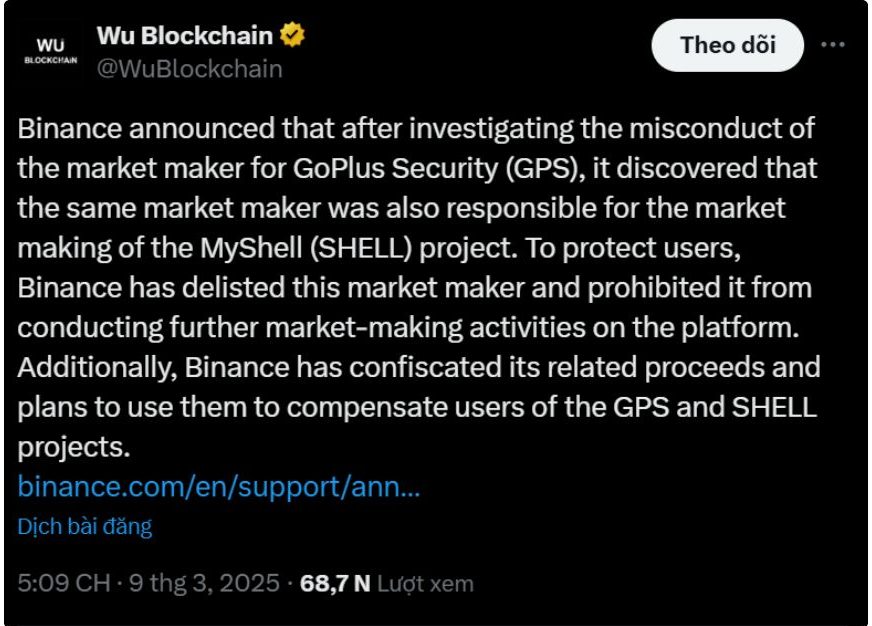The height and width of the screenshot is (626, 872).
Task: Open the Wu Blockchain profile avatar
Action: pos(50,52)
